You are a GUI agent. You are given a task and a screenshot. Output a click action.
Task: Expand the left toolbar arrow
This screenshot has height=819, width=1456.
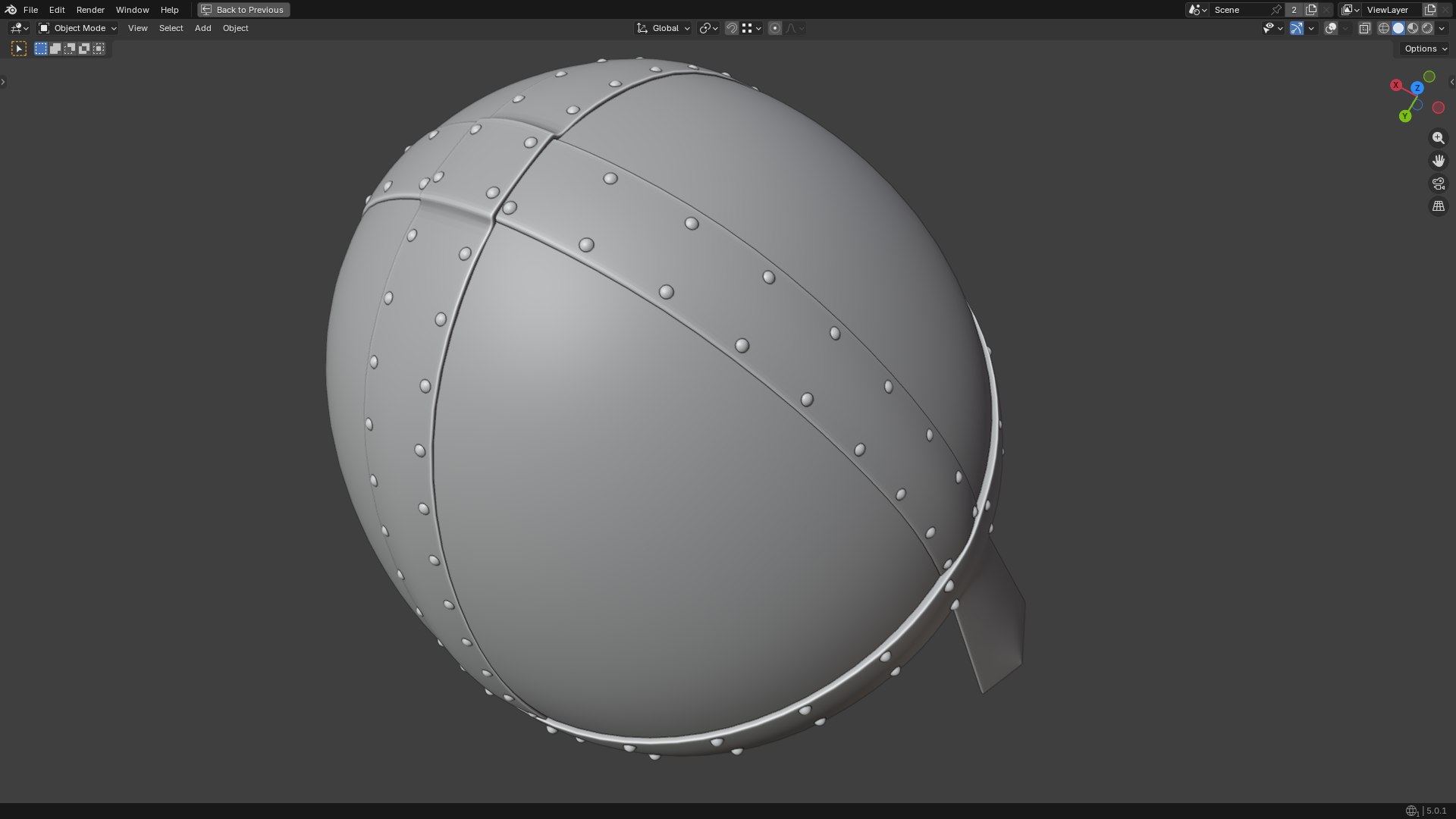coord(3,82)
